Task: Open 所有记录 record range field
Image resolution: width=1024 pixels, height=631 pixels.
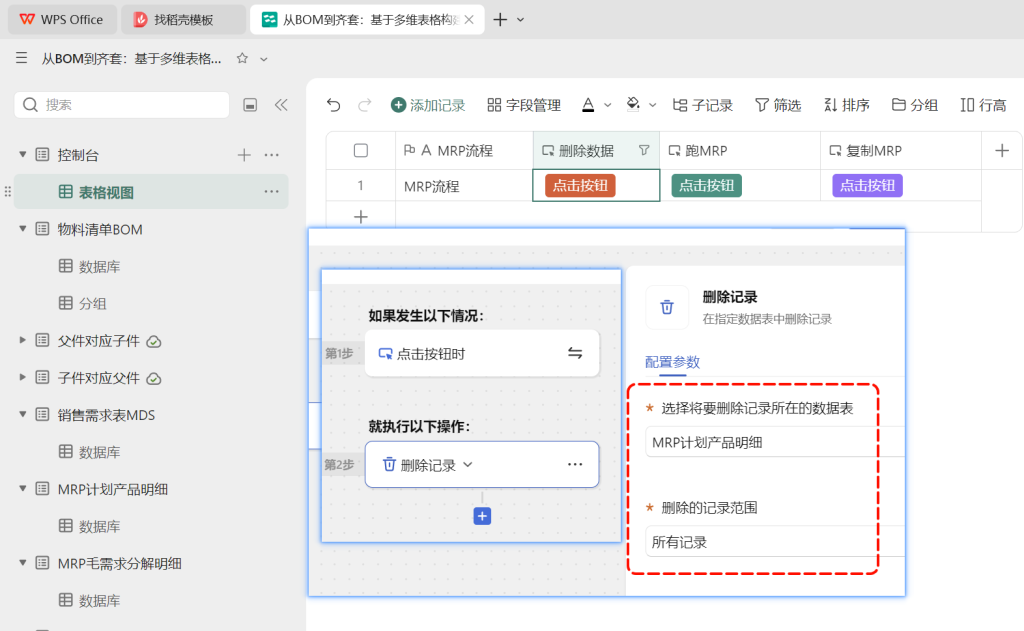Action: tap(775, 542)
